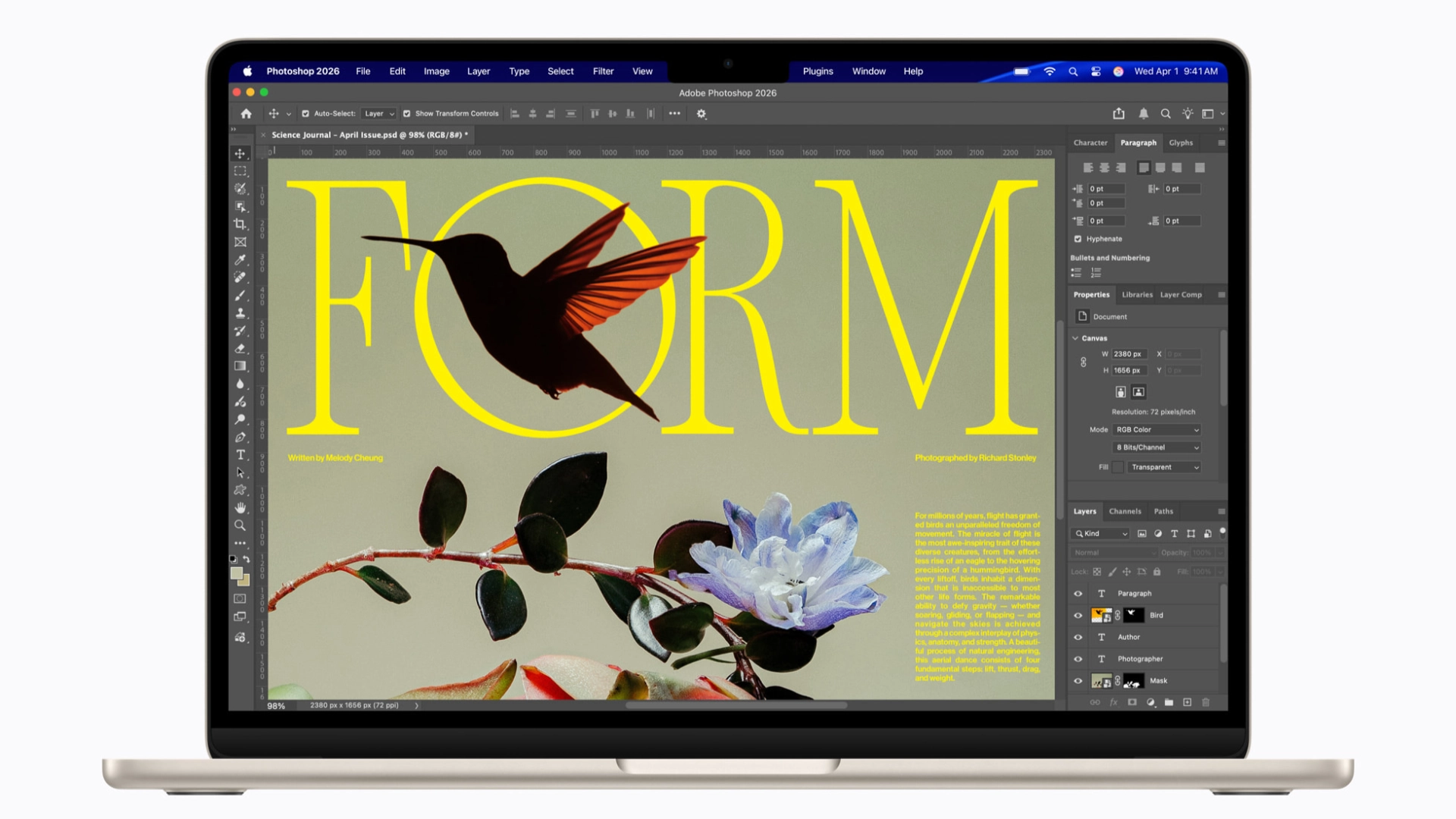Screen dimensions: 1456x819
Task: Open the RGB Color mode dropdown
Action: [1157, 430]
